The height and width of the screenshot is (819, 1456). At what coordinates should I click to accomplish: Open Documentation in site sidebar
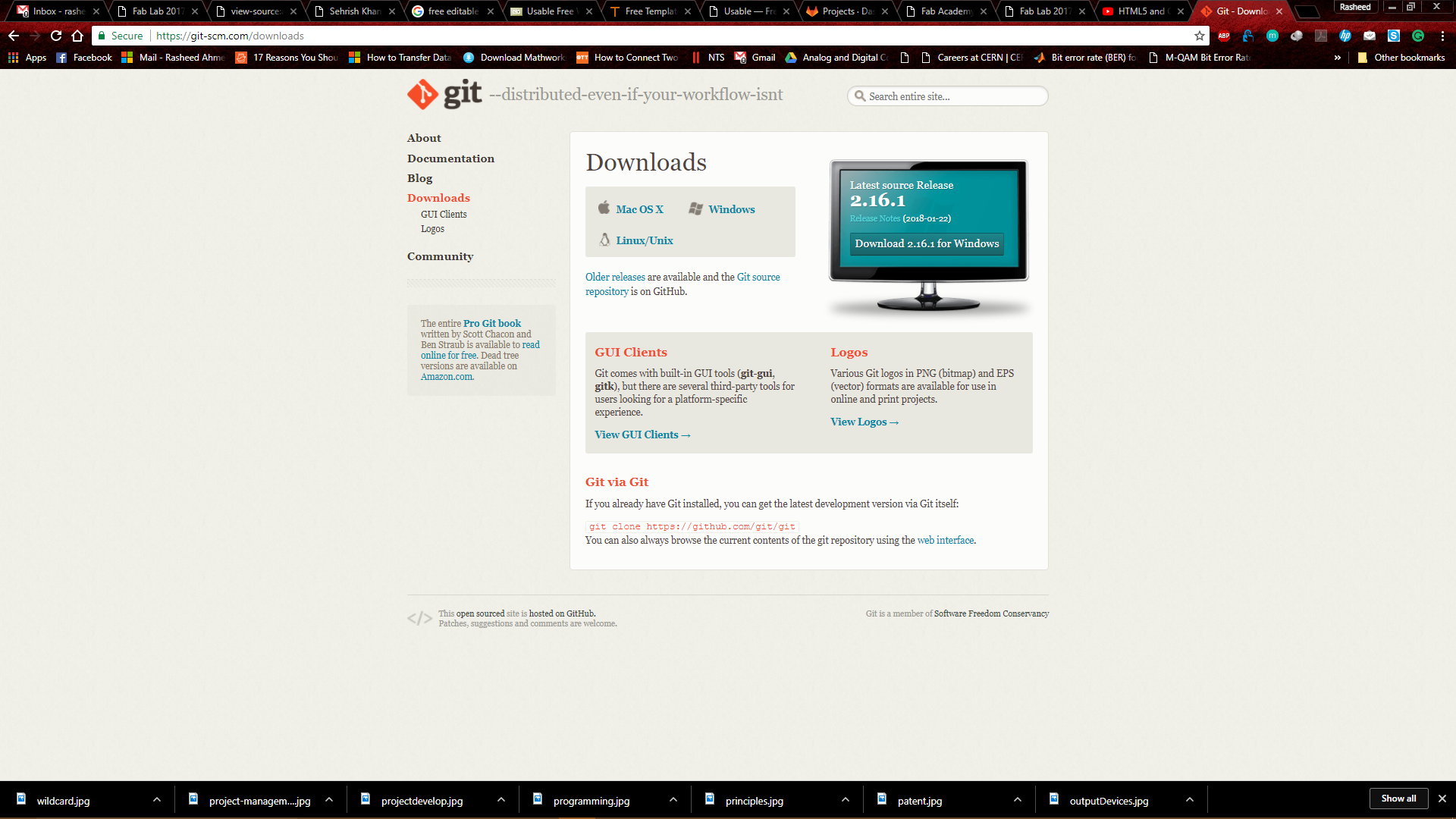coord(450,158)
